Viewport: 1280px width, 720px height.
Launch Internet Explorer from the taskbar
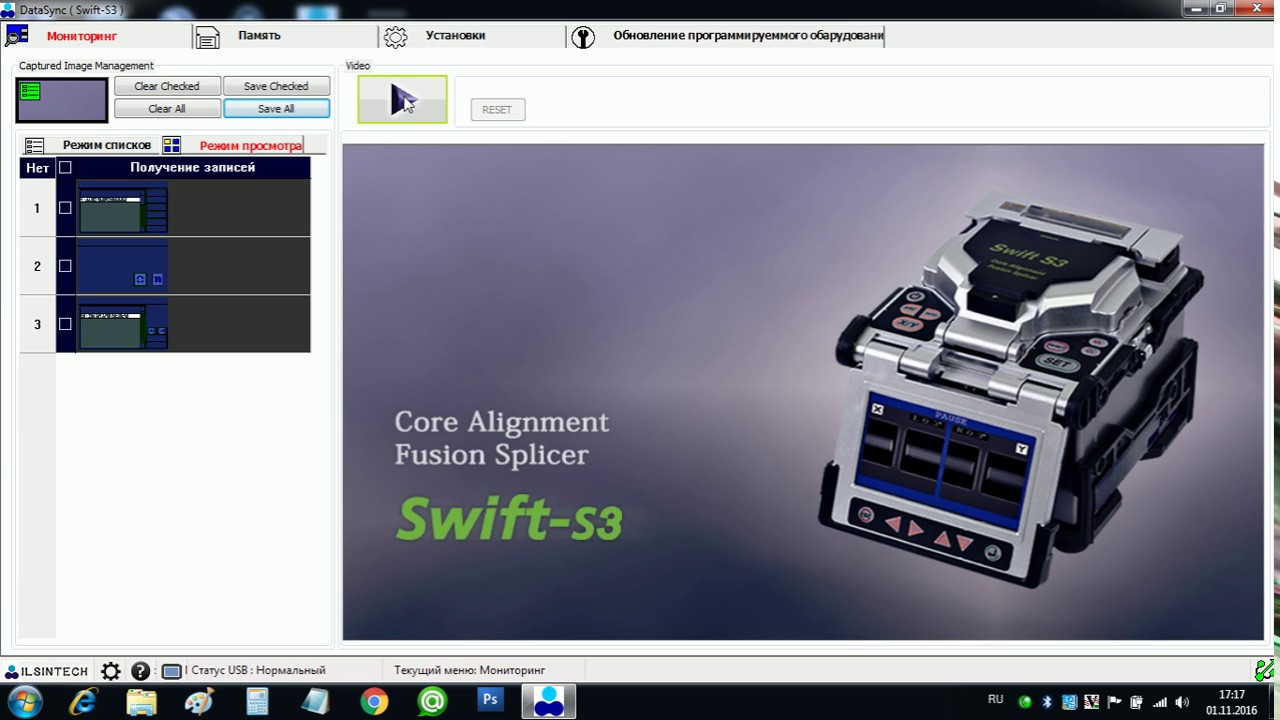pos(83,702)
